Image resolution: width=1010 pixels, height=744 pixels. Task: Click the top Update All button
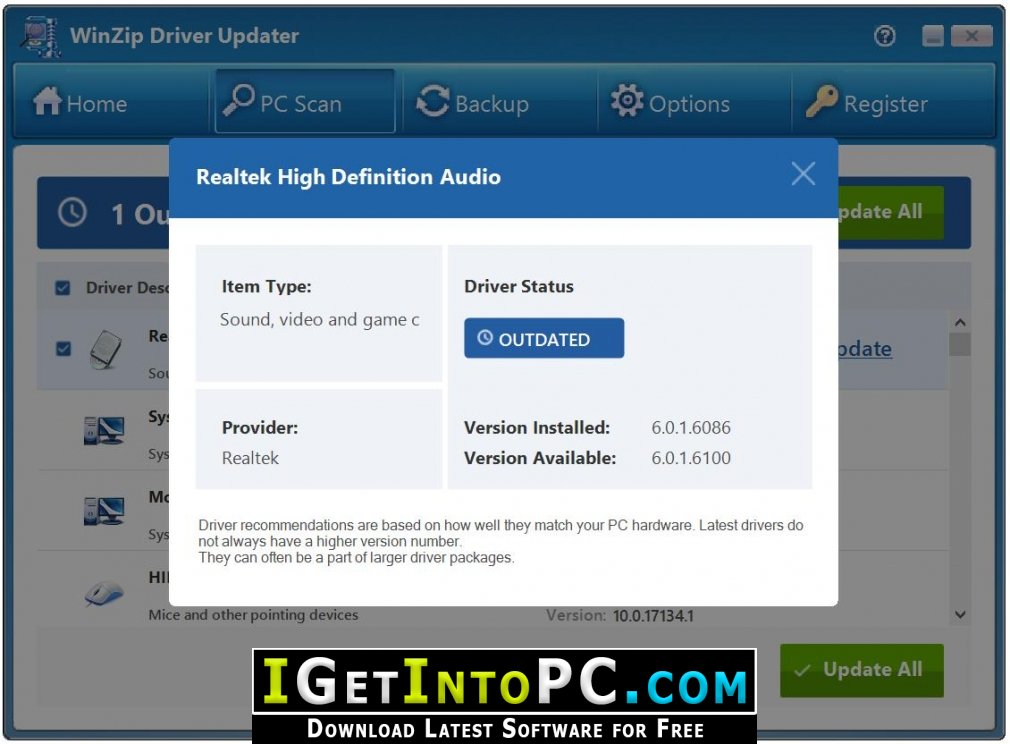[890, 213]
